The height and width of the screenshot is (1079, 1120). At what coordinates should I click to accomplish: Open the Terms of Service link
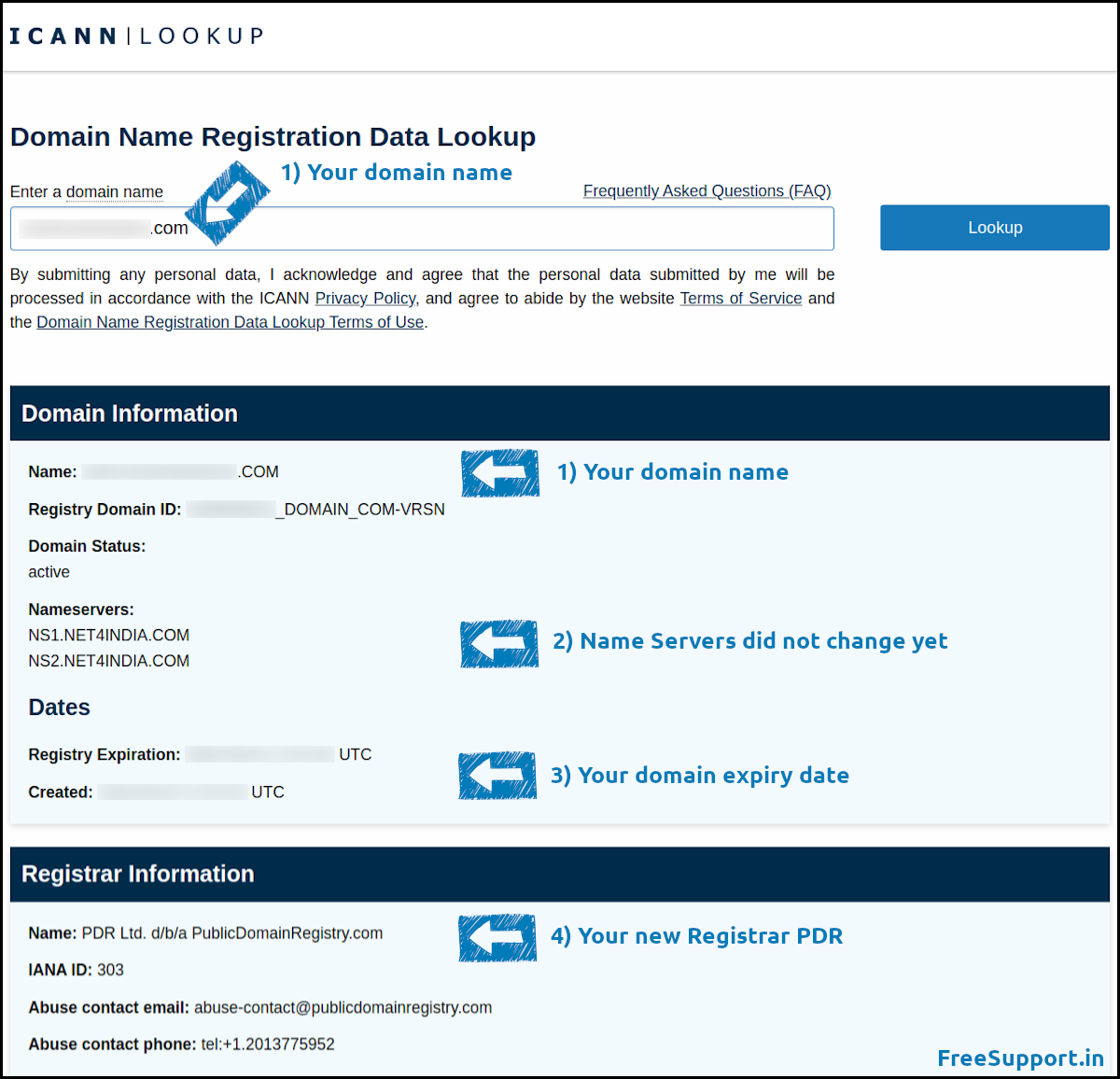pos(741,299)
